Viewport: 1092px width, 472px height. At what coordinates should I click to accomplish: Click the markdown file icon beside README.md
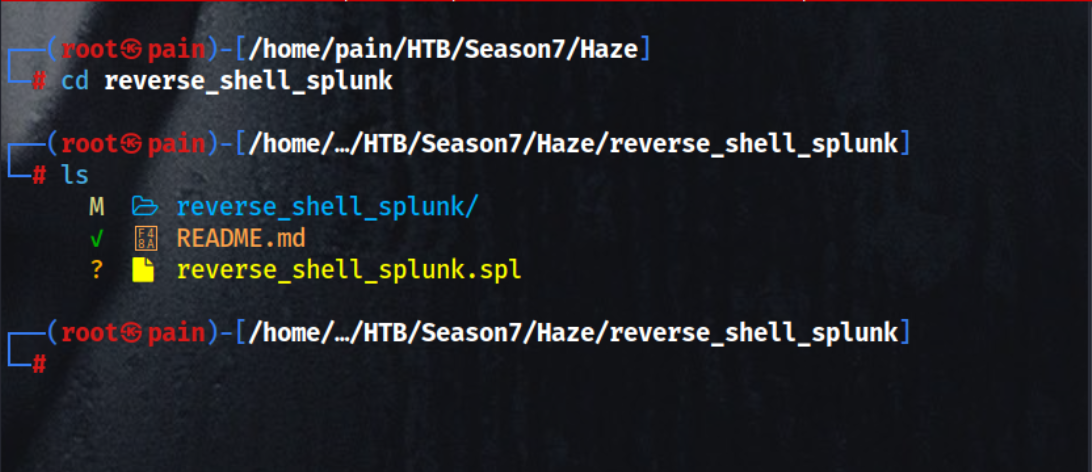pos(144,239)
